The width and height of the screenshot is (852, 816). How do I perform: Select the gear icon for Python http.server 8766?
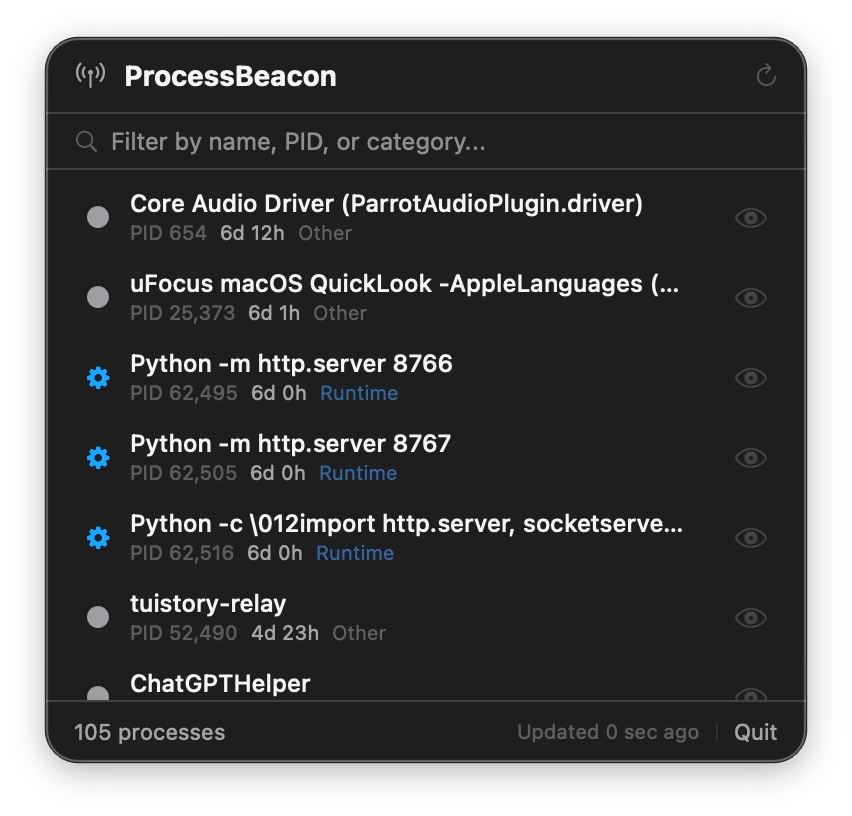coord(98,377)
